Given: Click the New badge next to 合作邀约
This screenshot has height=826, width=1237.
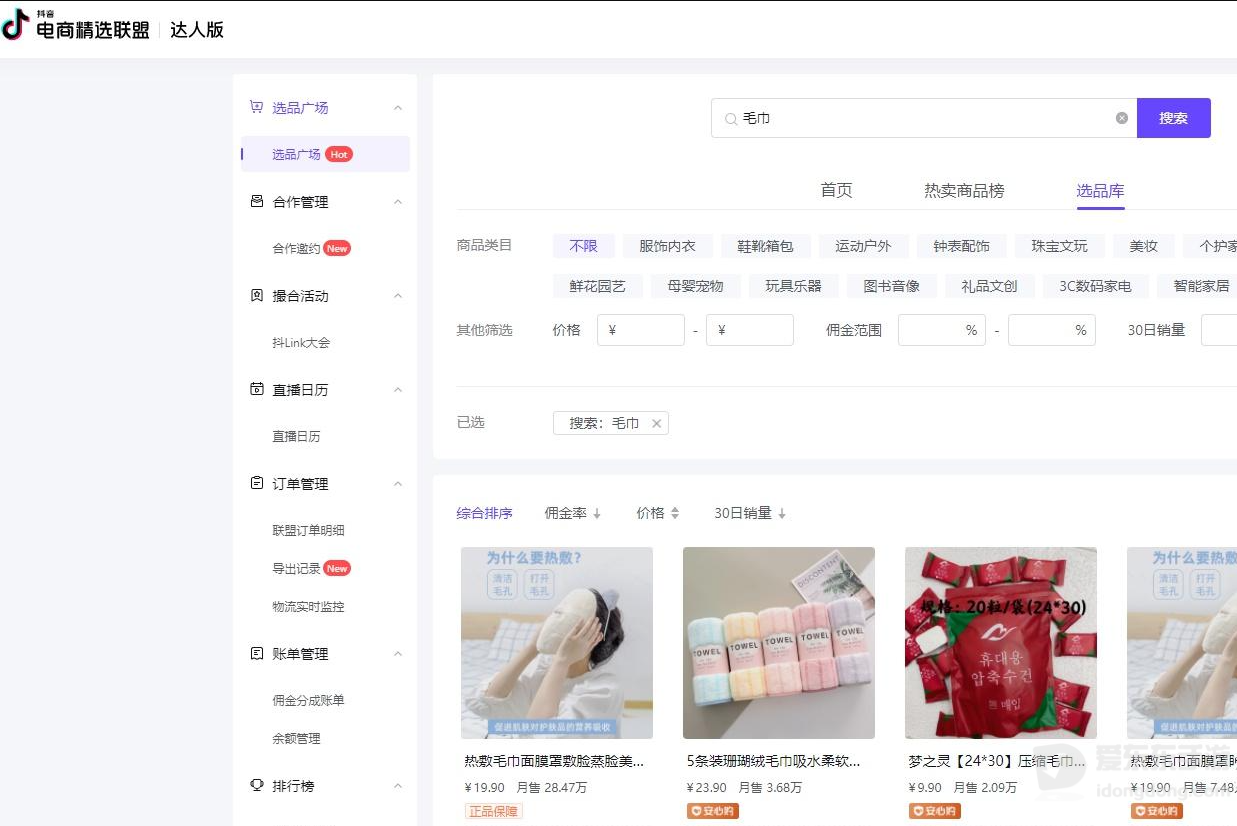Looking at the screenshot, I should coord(337,248).
